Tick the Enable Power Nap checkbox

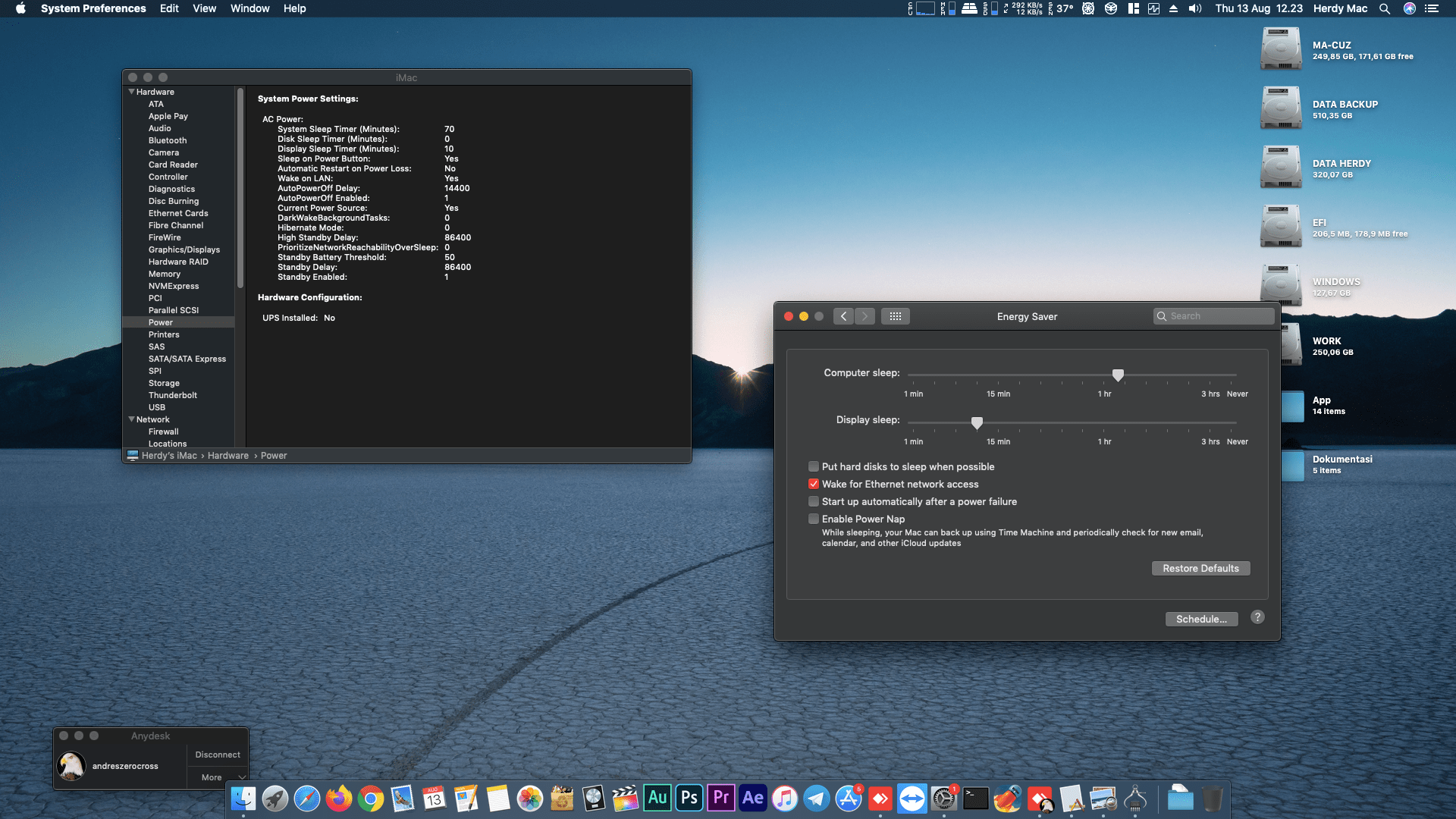click(x=814, y=519)
